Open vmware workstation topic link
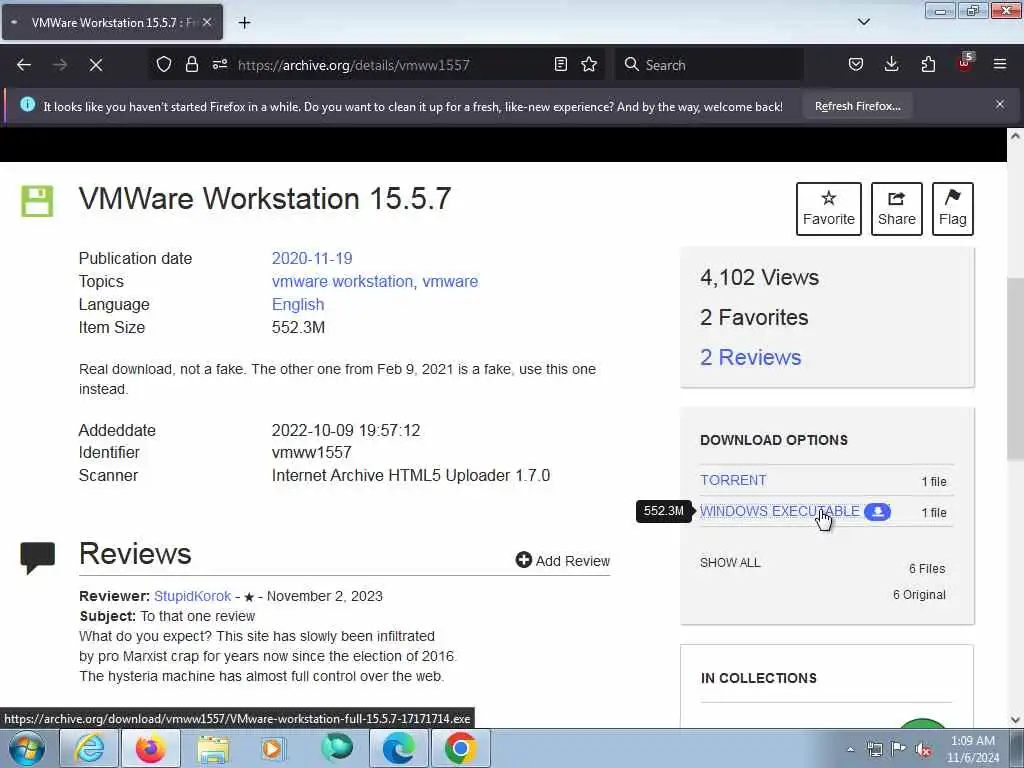 point(342,281)
